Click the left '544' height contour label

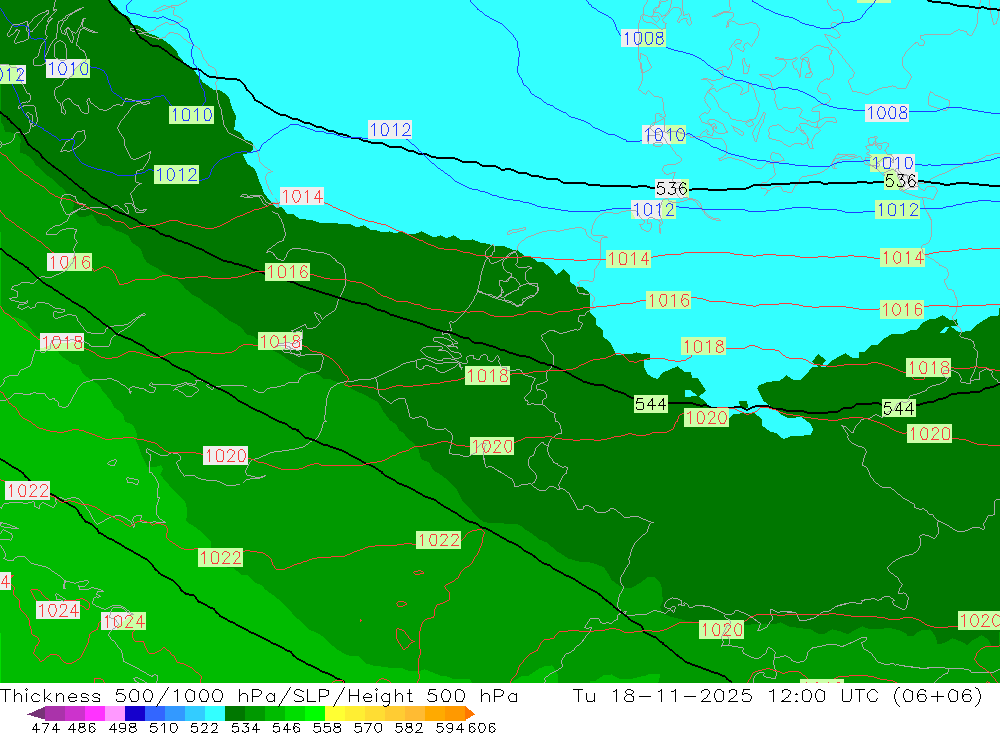651,404
